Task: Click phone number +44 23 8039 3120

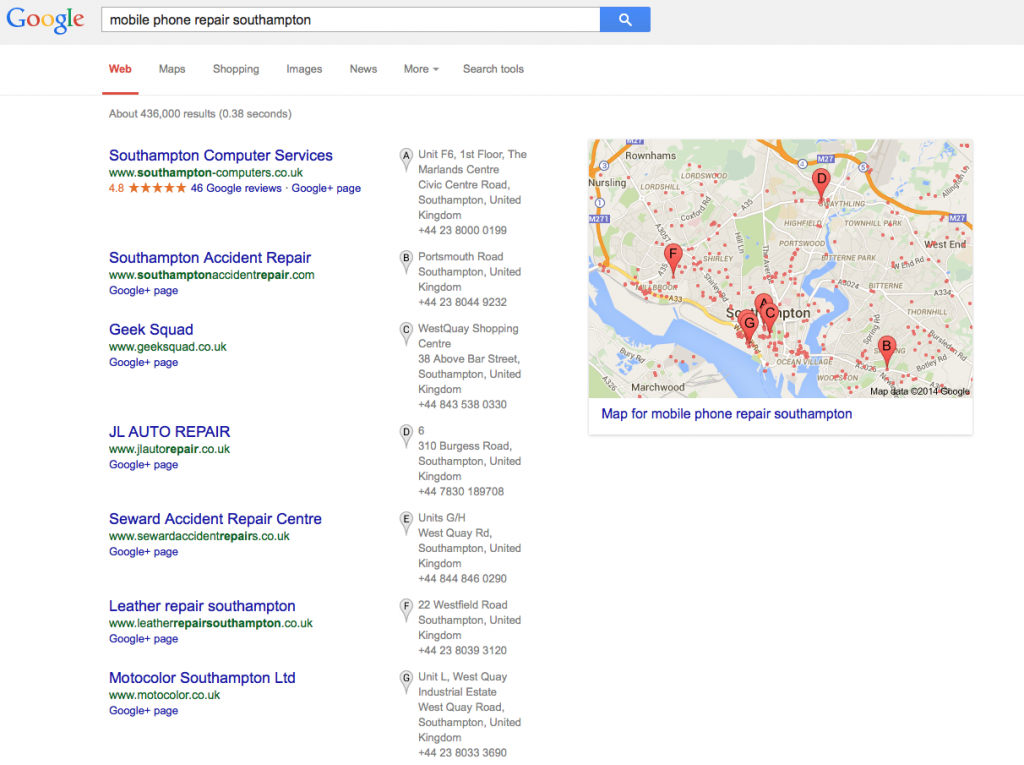Action: coord(462,651)
